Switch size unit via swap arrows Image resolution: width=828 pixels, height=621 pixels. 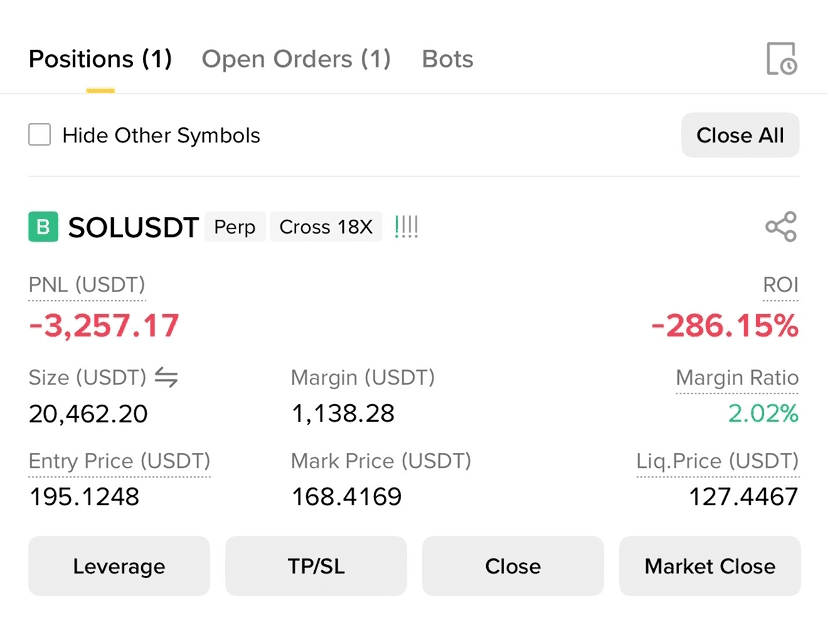[x=166, y=378]
